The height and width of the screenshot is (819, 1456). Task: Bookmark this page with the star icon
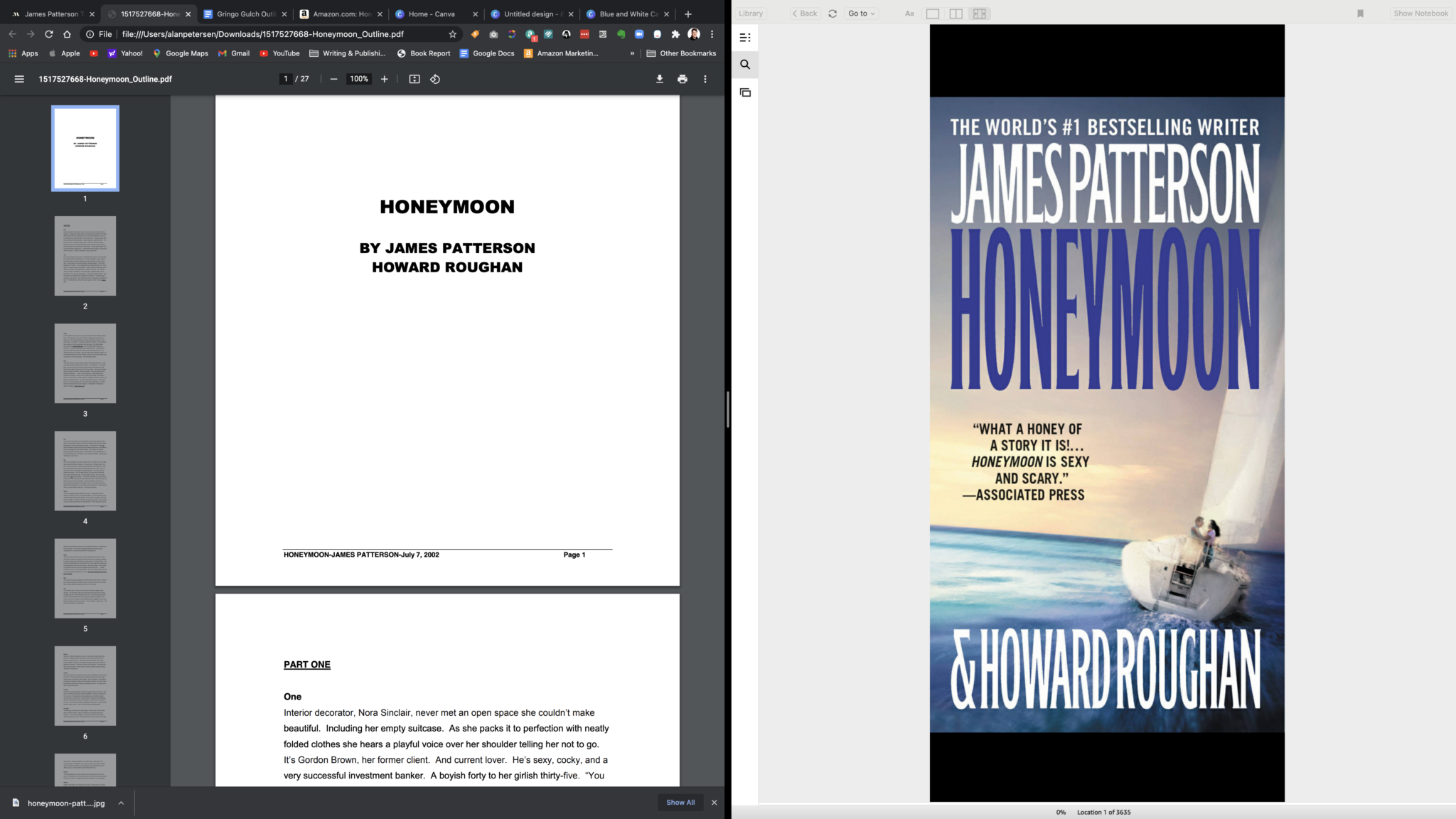coord(453,34)
